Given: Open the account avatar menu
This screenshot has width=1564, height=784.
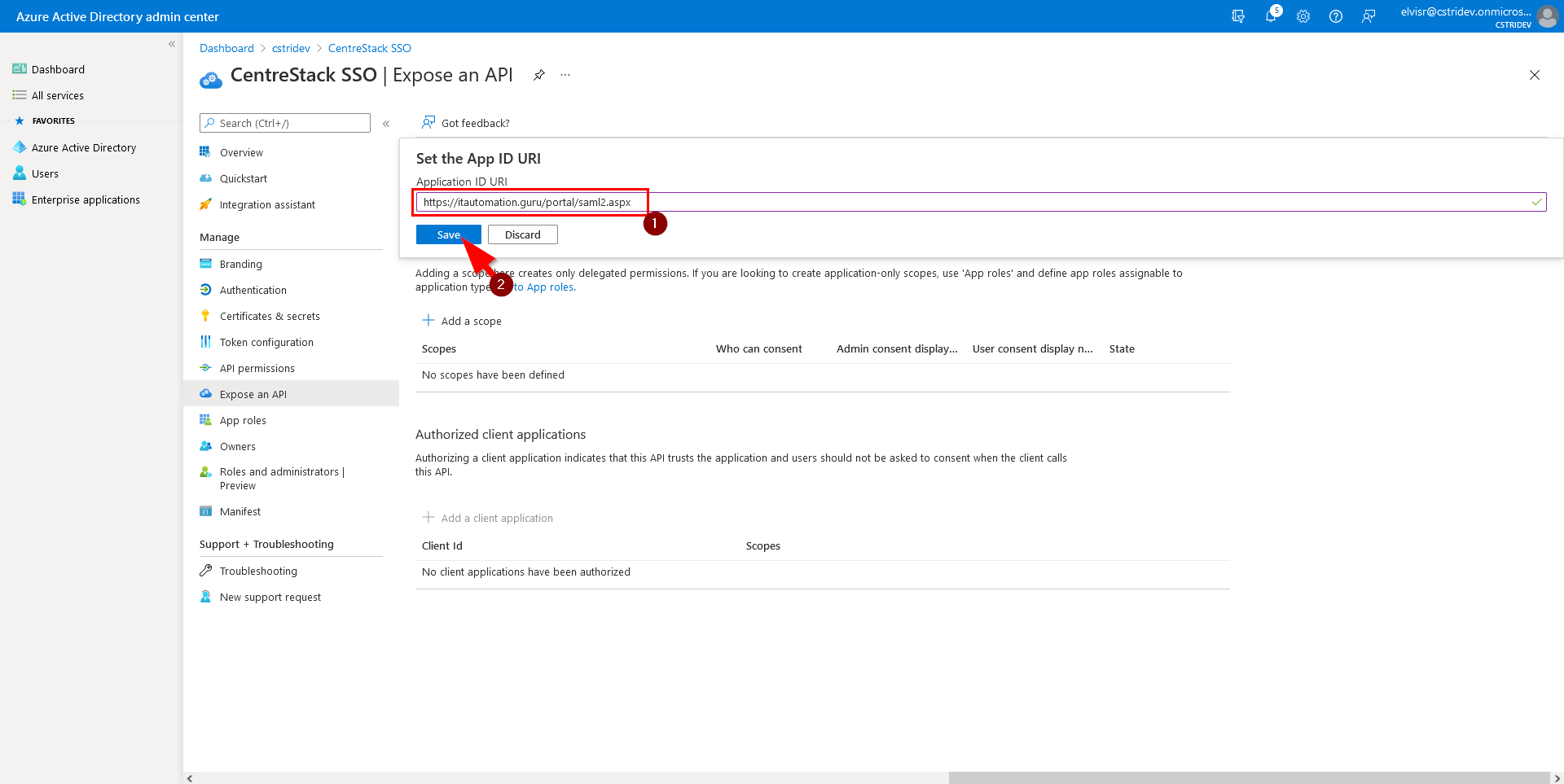Looking at the screenshot, I should tap(1547, 16).
